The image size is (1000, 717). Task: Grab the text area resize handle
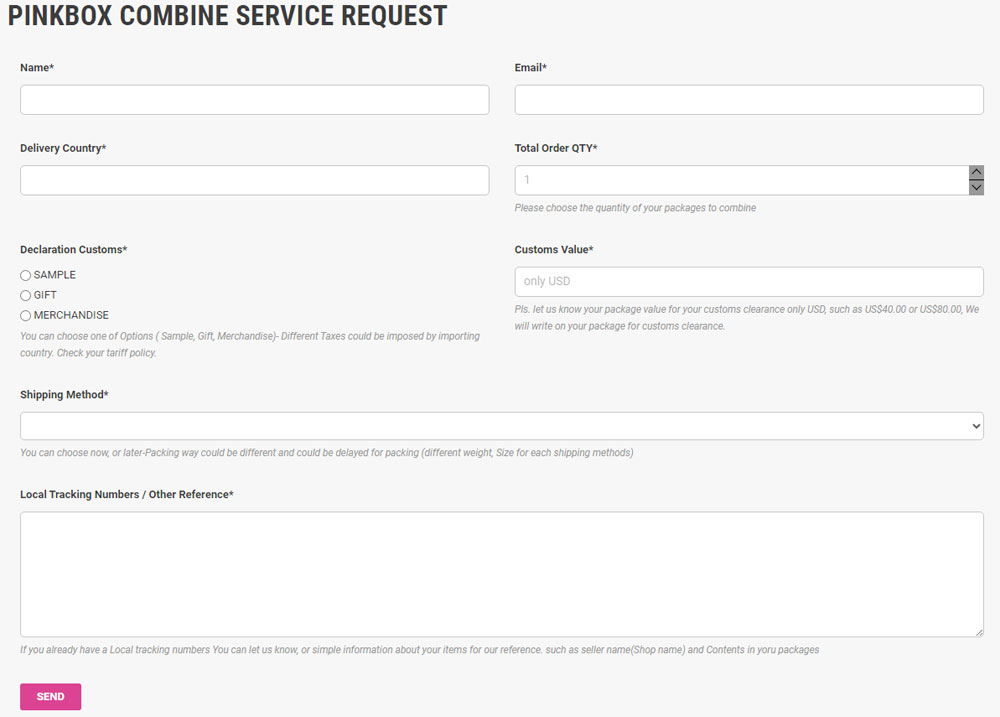(x=978, y=631)
